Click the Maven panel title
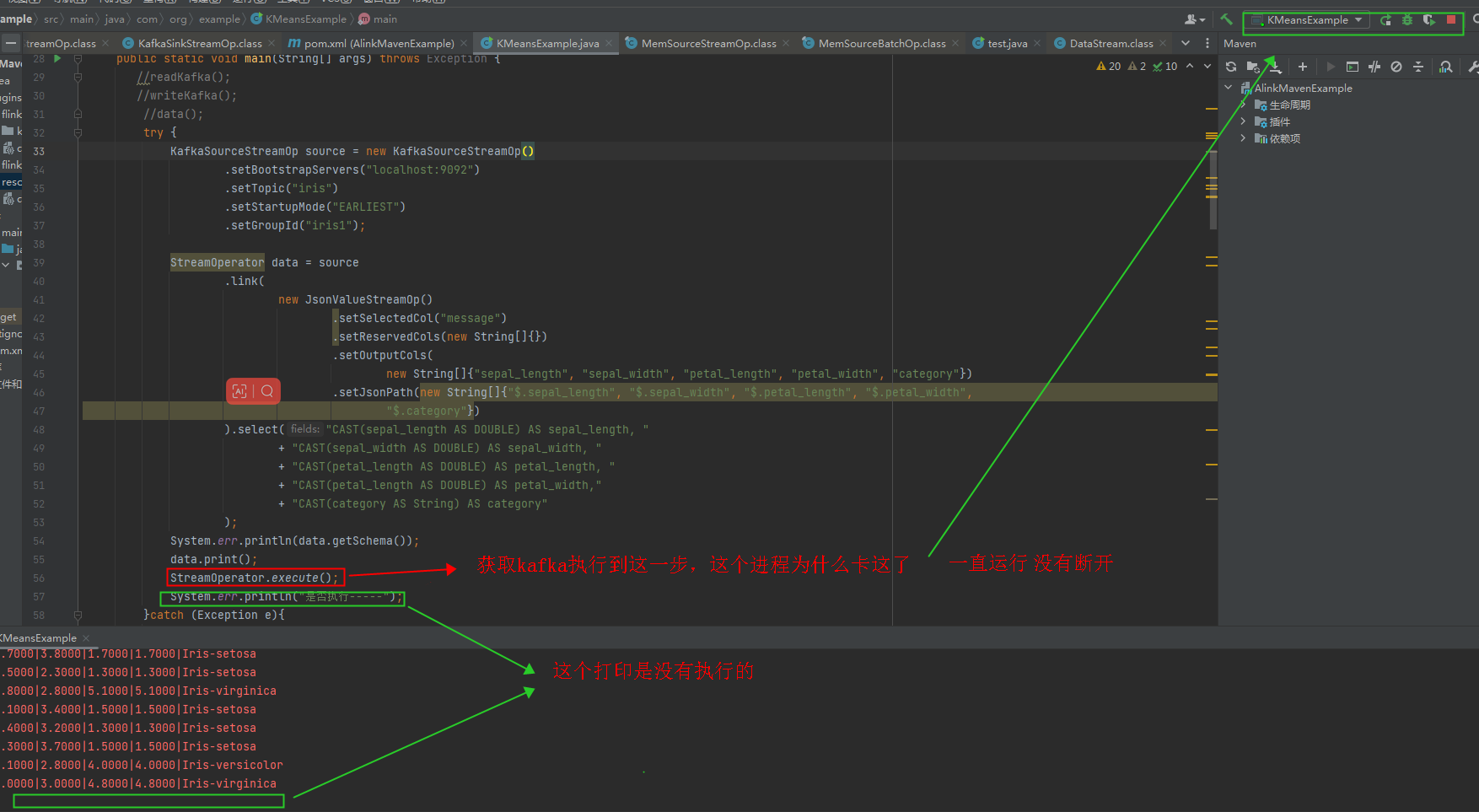The image size is (1479, 812). [x=1240, y=44]
